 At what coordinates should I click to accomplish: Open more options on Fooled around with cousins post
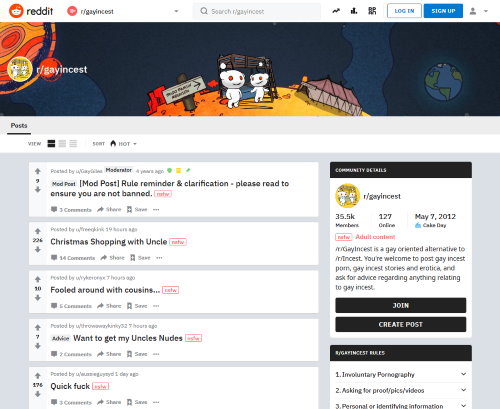pos(156,306)
